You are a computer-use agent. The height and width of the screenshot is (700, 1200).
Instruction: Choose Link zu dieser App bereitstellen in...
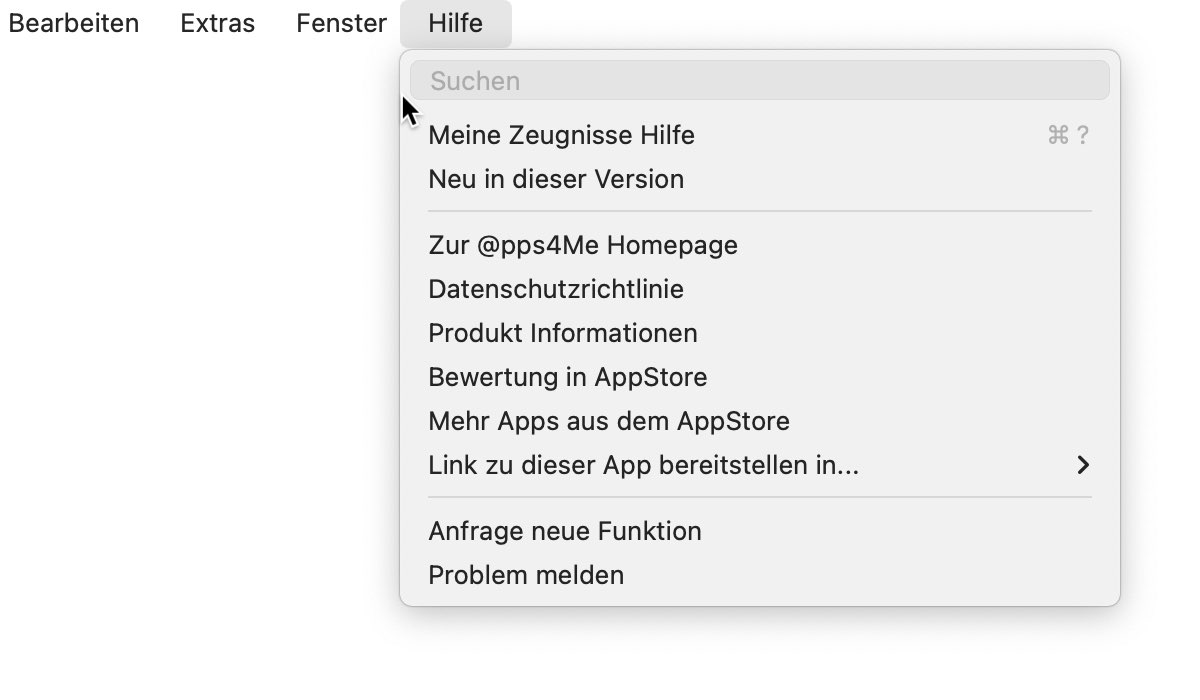tap(760, 465)
